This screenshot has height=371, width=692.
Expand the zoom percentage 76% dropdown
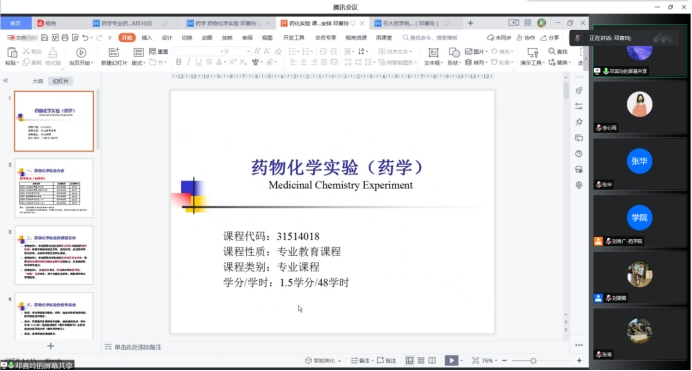click(x=490, y=360)
